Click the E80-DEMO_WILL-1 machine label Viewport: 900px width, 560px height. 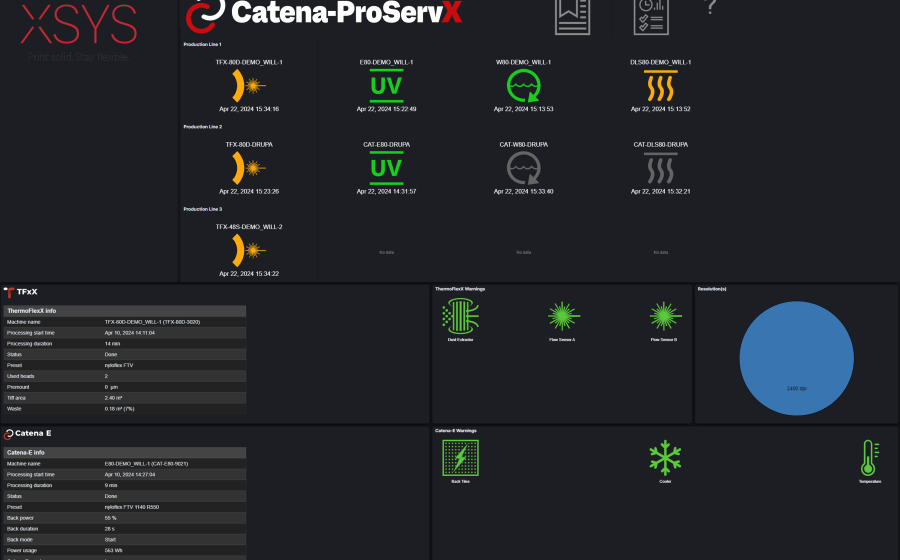tap(386, 62)
